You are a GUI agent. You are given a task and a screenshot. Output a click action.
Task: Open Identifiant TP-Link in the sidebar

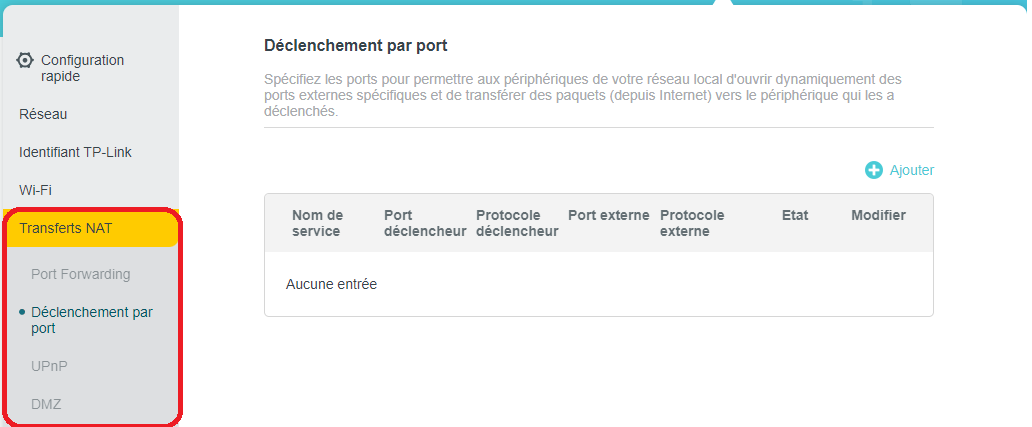[75, 152]
